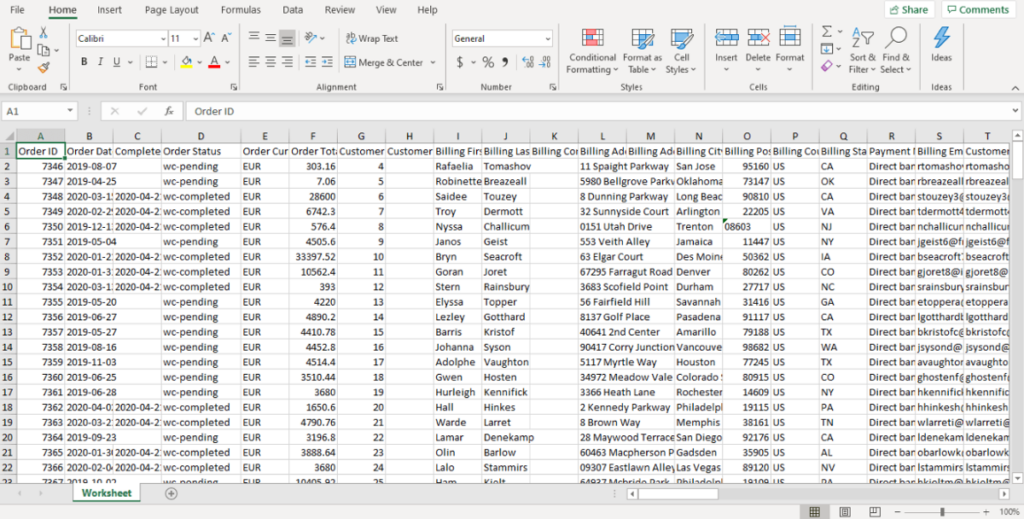Toggle bold formatting
The width and height of the screenshot is (1024, 519).
pos(84,62)
